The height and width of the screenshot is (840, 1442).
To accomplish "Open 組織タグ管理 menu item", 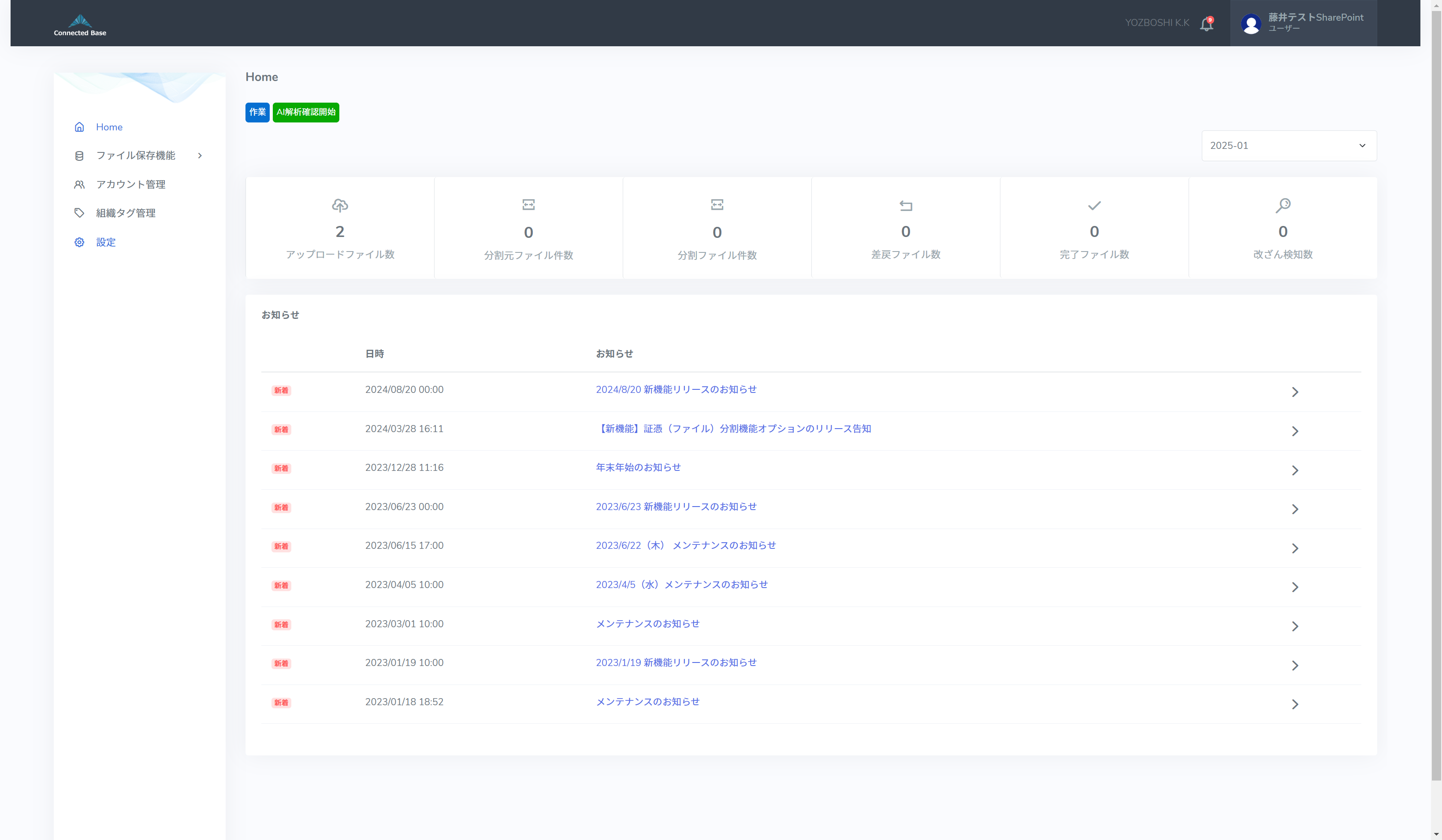I will pos(126,213).
